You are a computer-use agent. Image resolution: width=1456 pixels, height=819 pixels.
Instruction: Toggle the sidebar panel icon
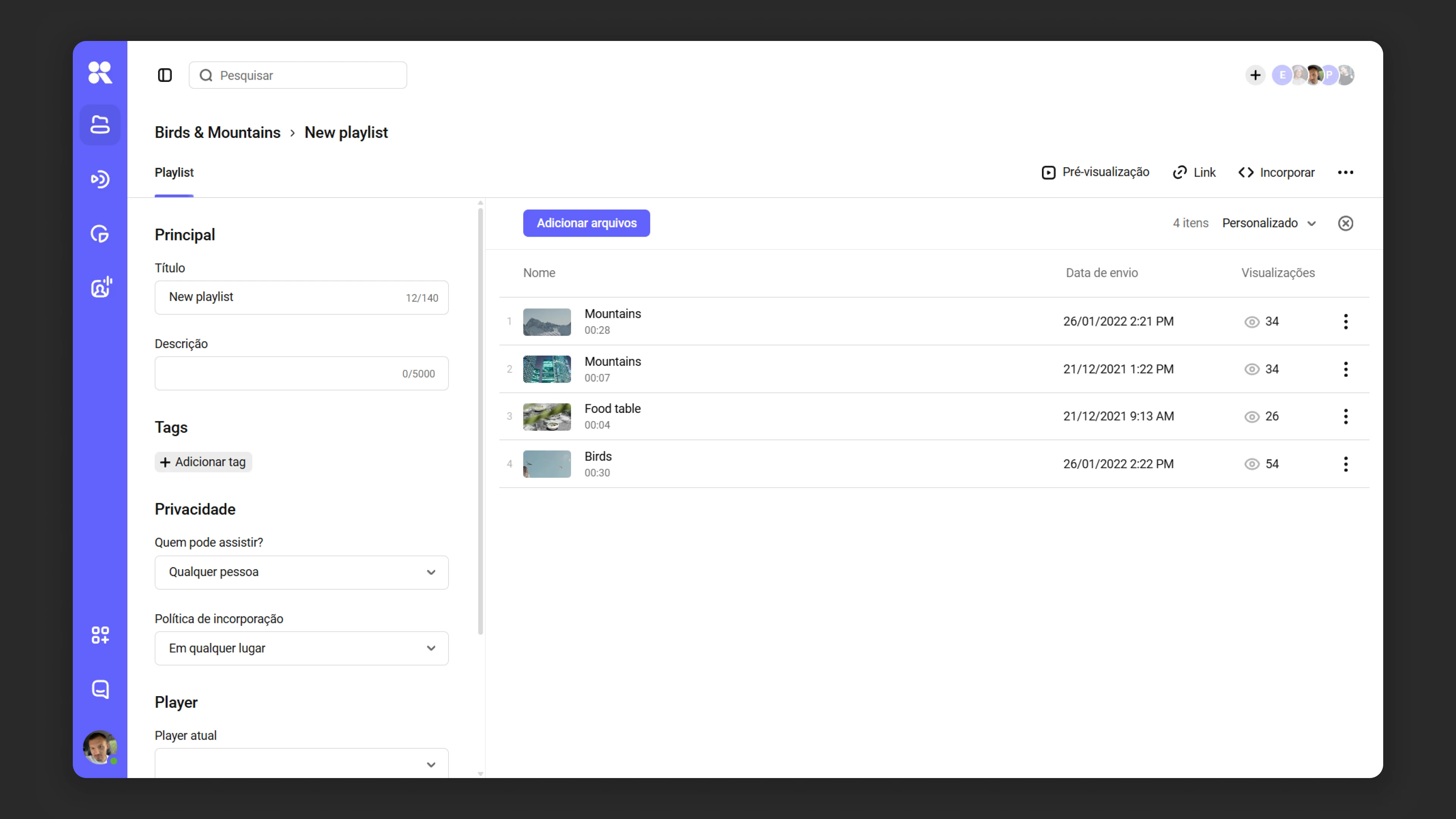tap(165, 75)
